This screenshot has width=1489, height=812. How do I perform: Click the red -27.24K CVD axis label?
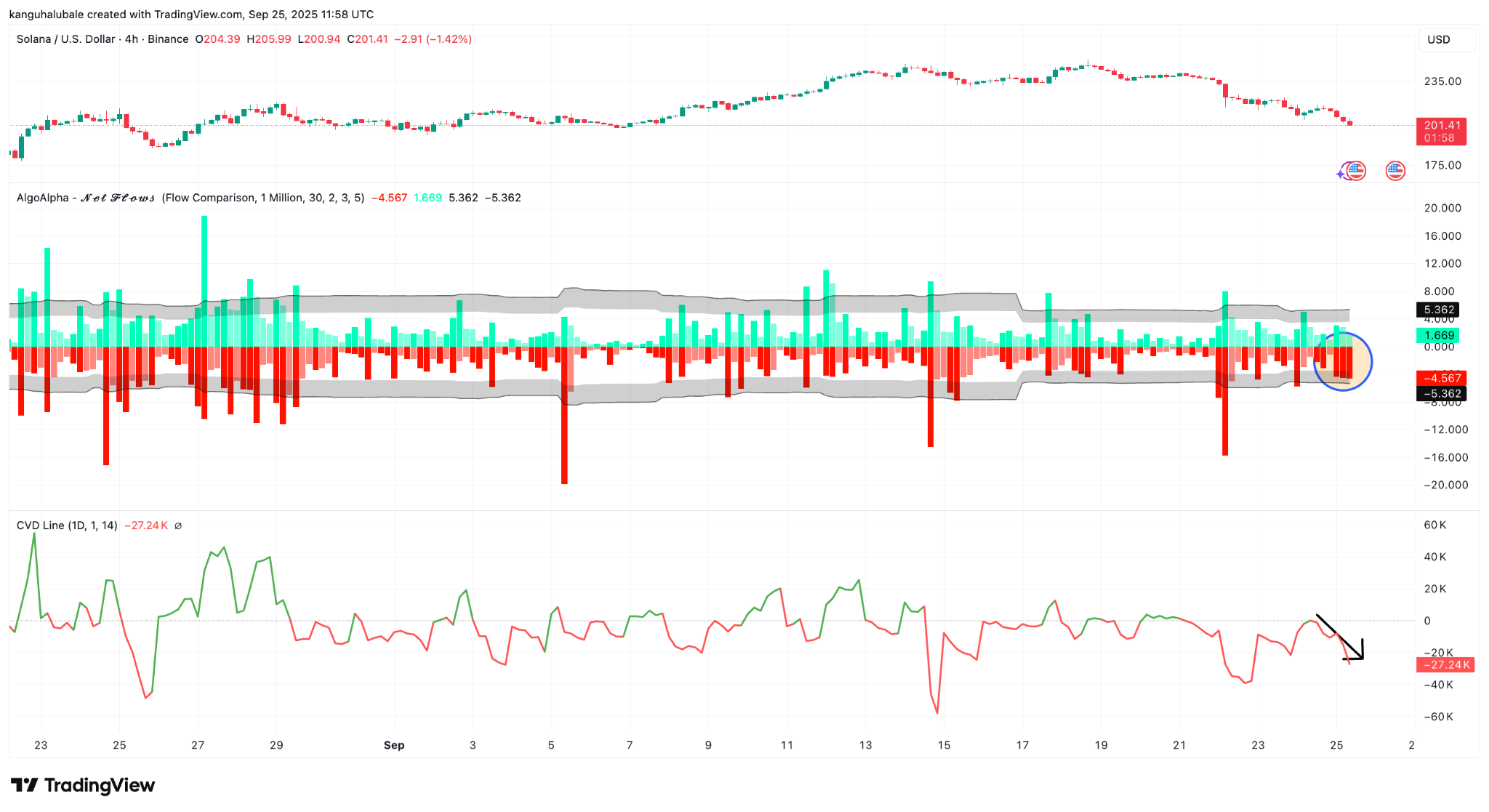(x=1445, y=664)
